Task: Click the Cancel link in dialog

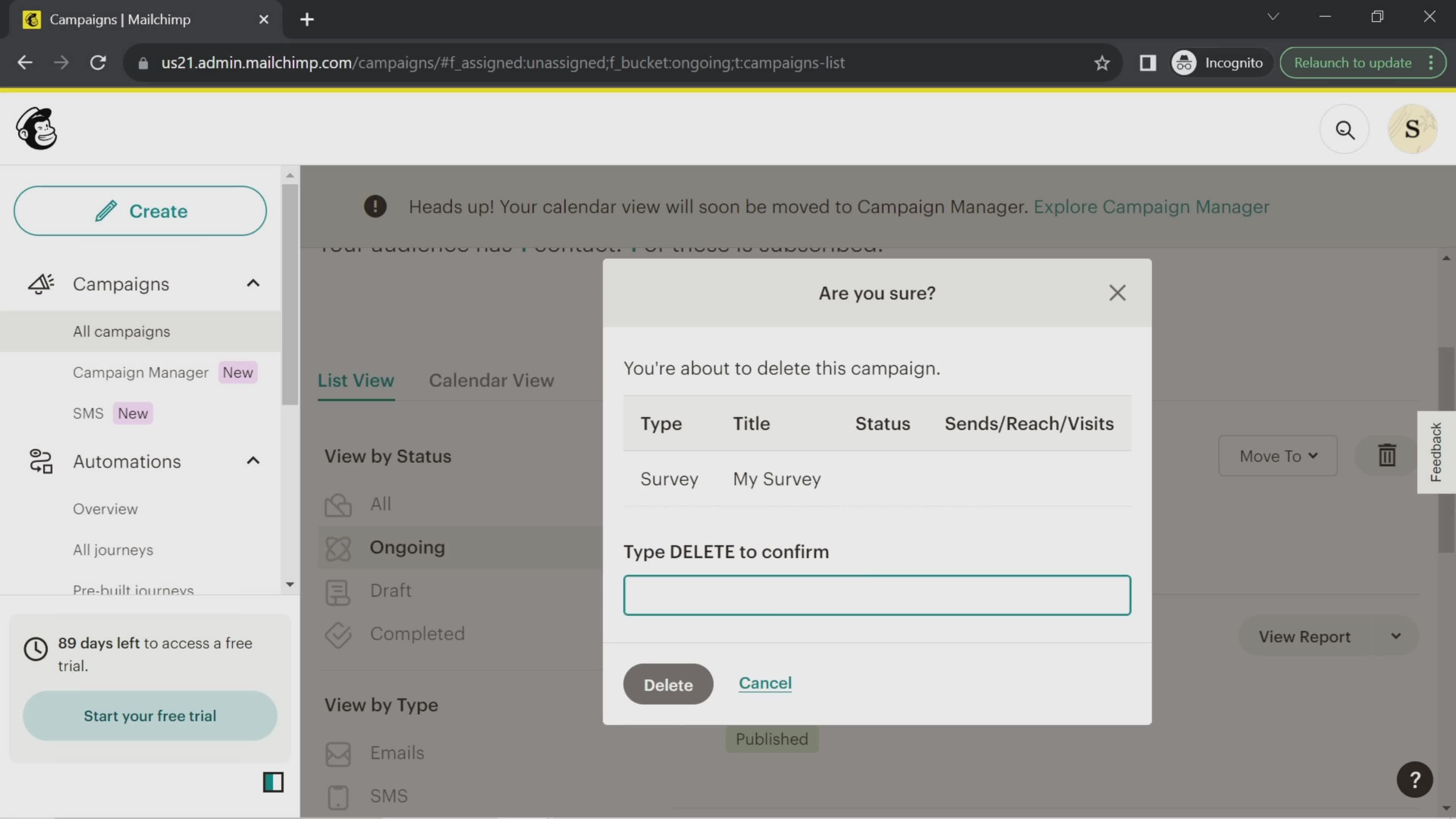Action: point(765,683)
